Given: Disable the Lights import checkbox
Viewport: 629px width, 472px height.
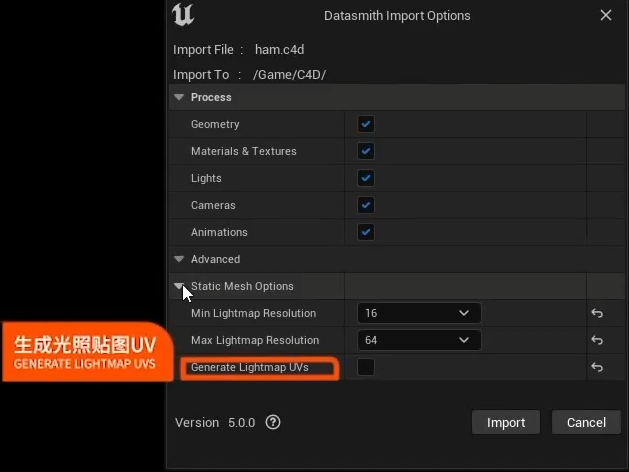Looking at the screenshot, I should click(x=366, y=178).
